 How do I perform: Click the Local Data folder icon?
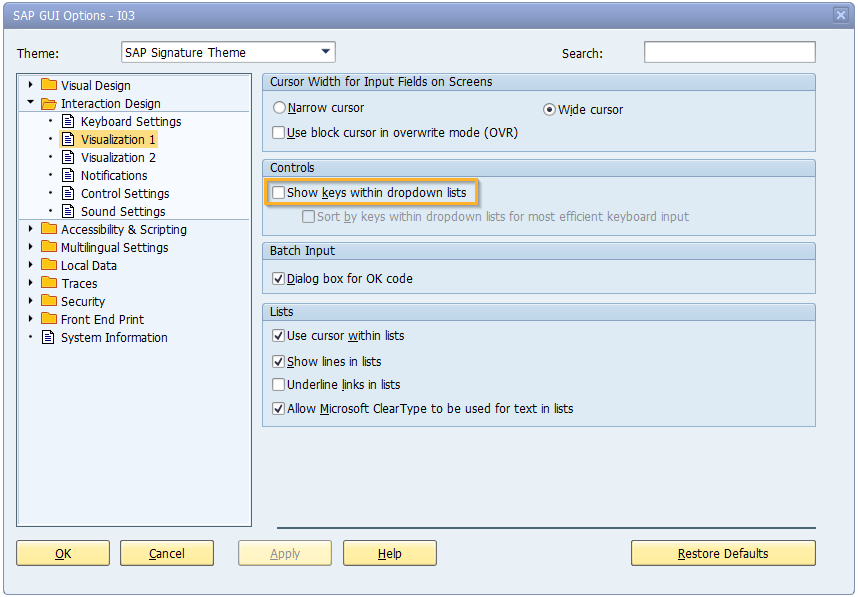tap(49, 265)
